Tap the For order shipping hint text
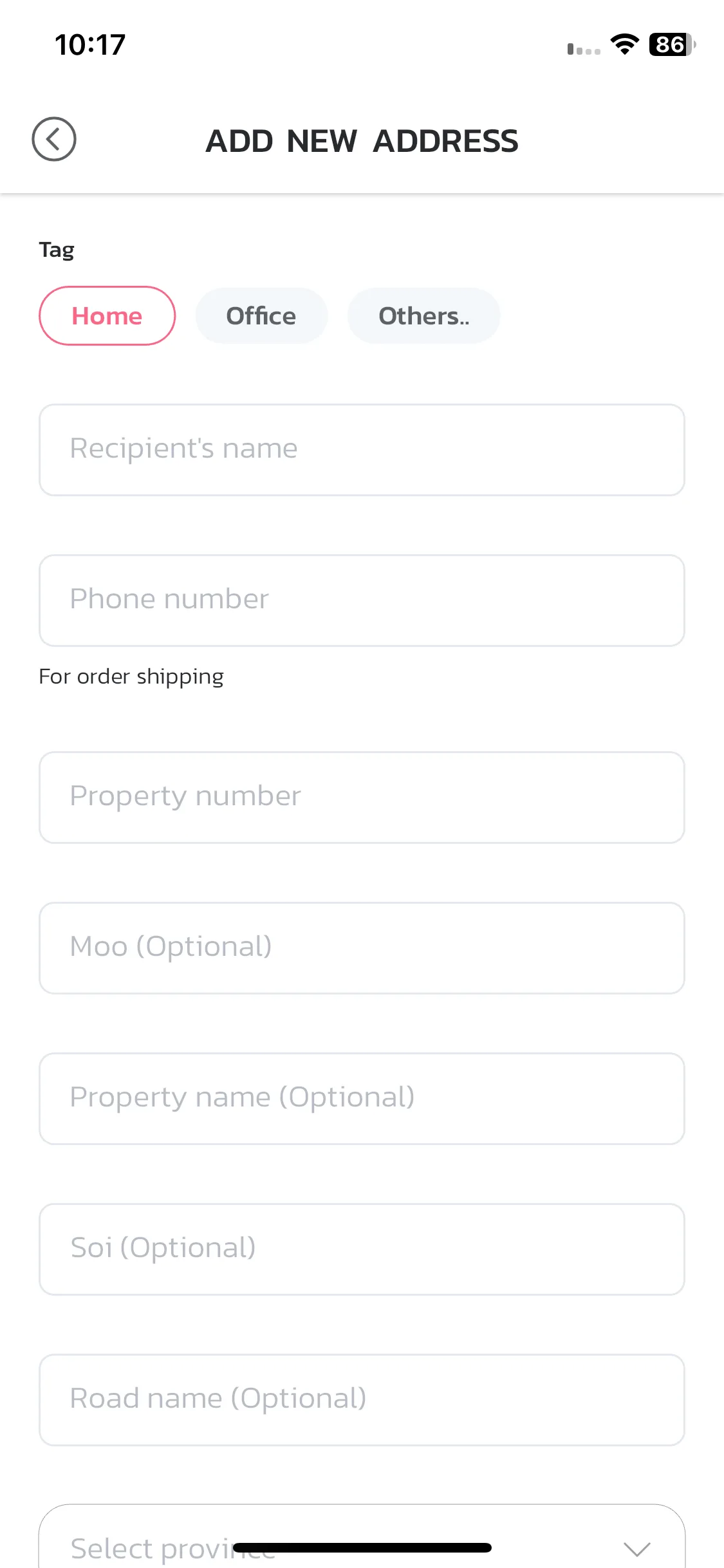This screenshot has height=1568, width=724. (x=131, y=677)
